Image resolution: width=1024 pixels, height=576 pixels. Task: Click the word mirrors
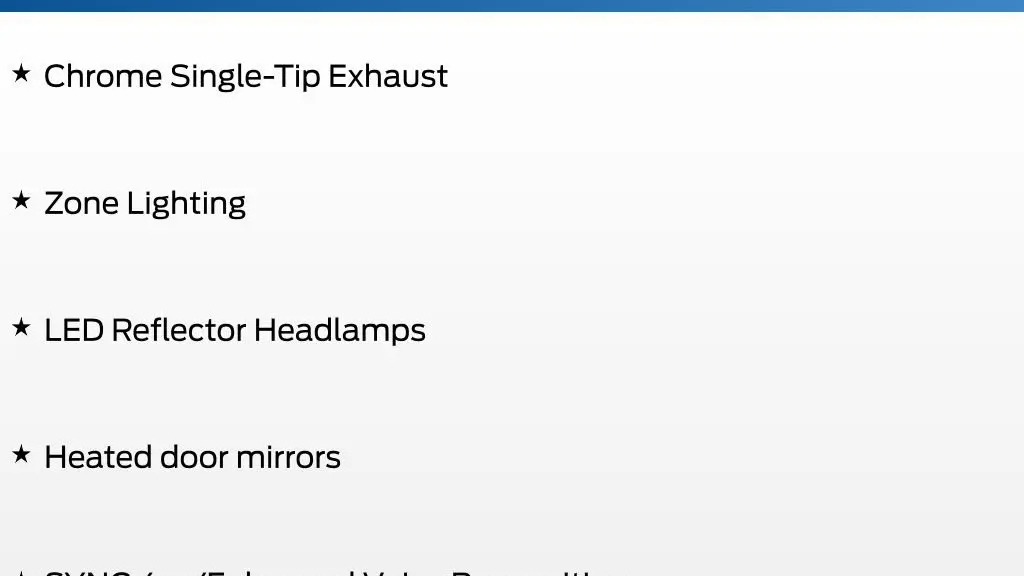click(x=289, y=458)
